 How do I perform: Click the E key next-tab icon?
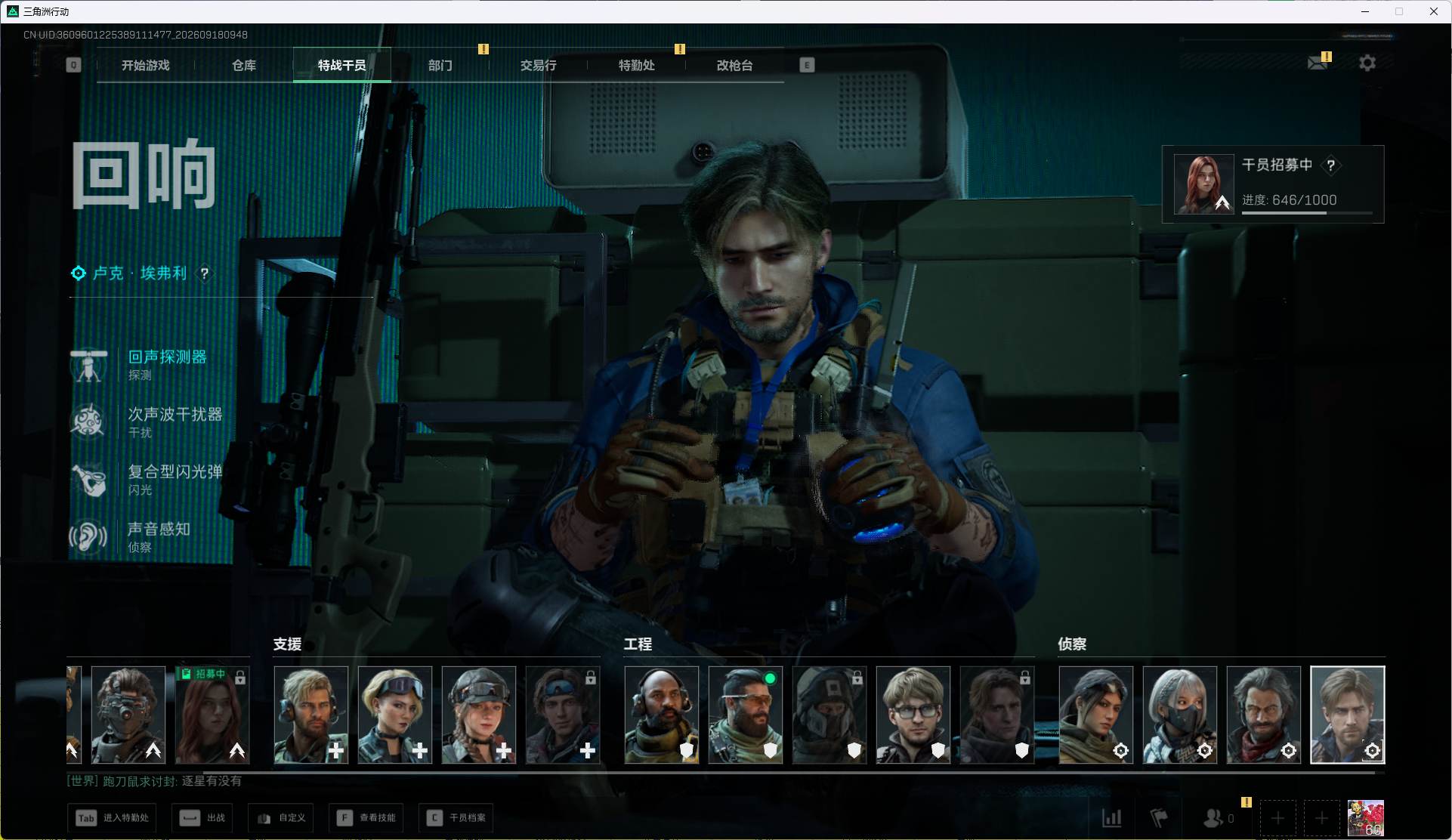(807, 65)
